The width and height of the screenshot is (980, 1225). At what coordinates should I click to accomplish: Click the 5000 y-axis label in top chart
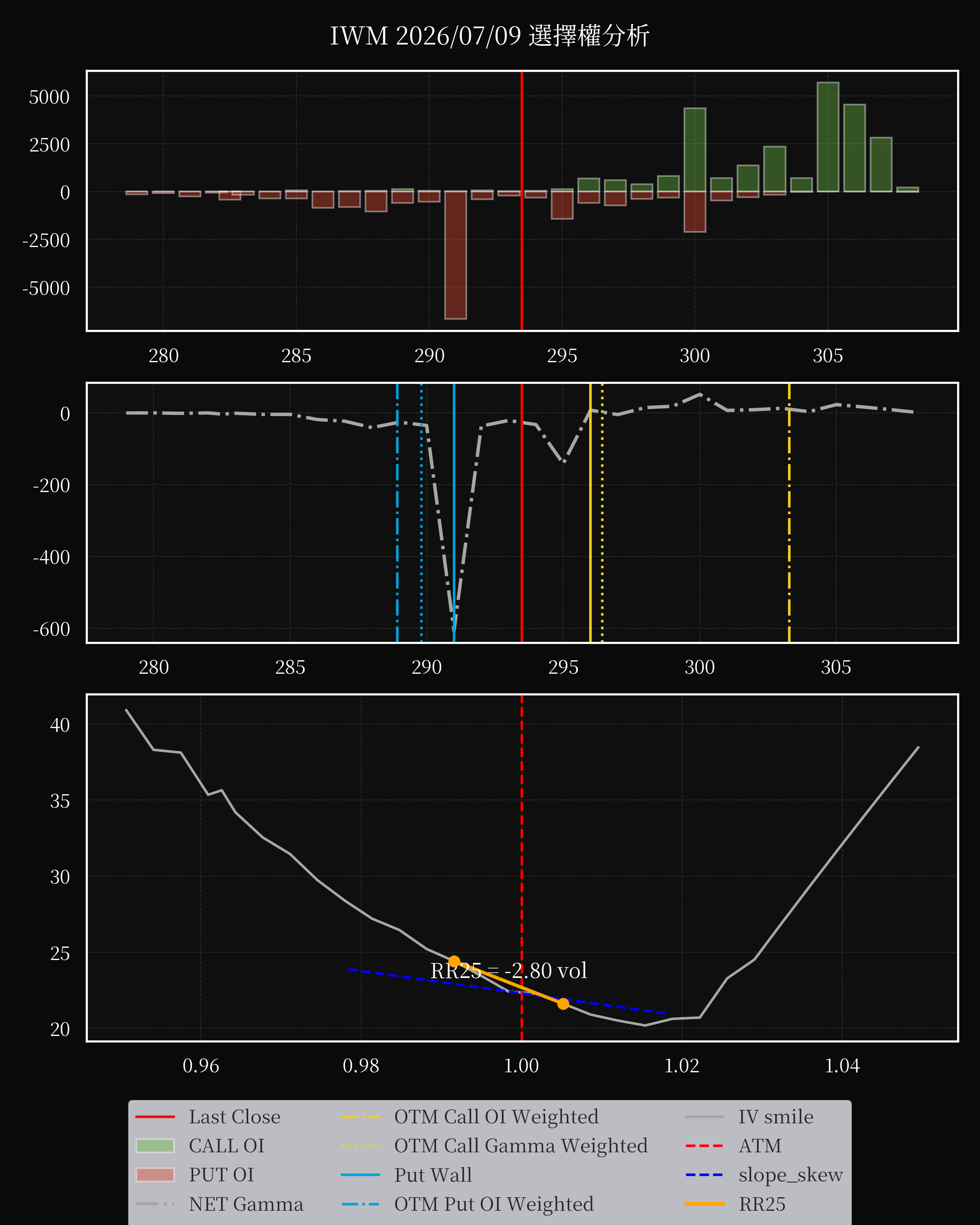point(49,97)
